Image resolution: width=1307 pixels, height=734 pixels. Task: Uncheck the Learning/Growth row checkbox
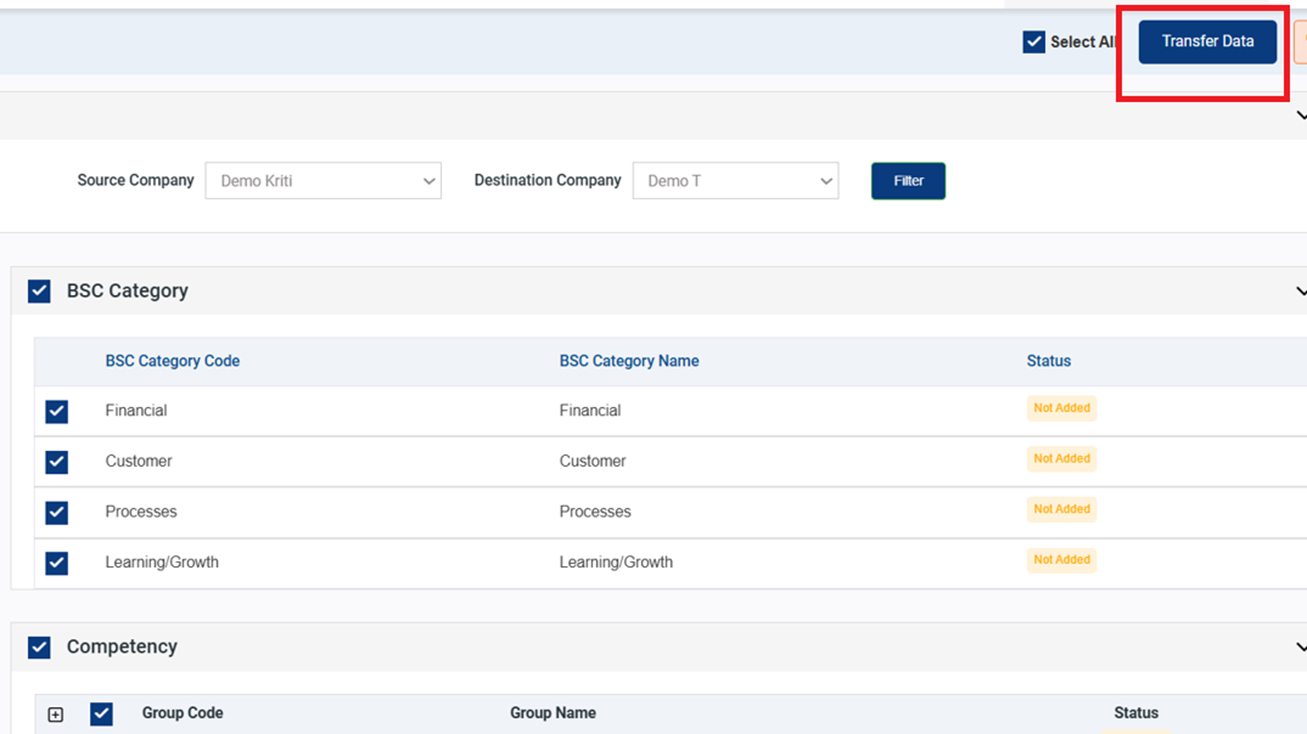click(57, 563)
